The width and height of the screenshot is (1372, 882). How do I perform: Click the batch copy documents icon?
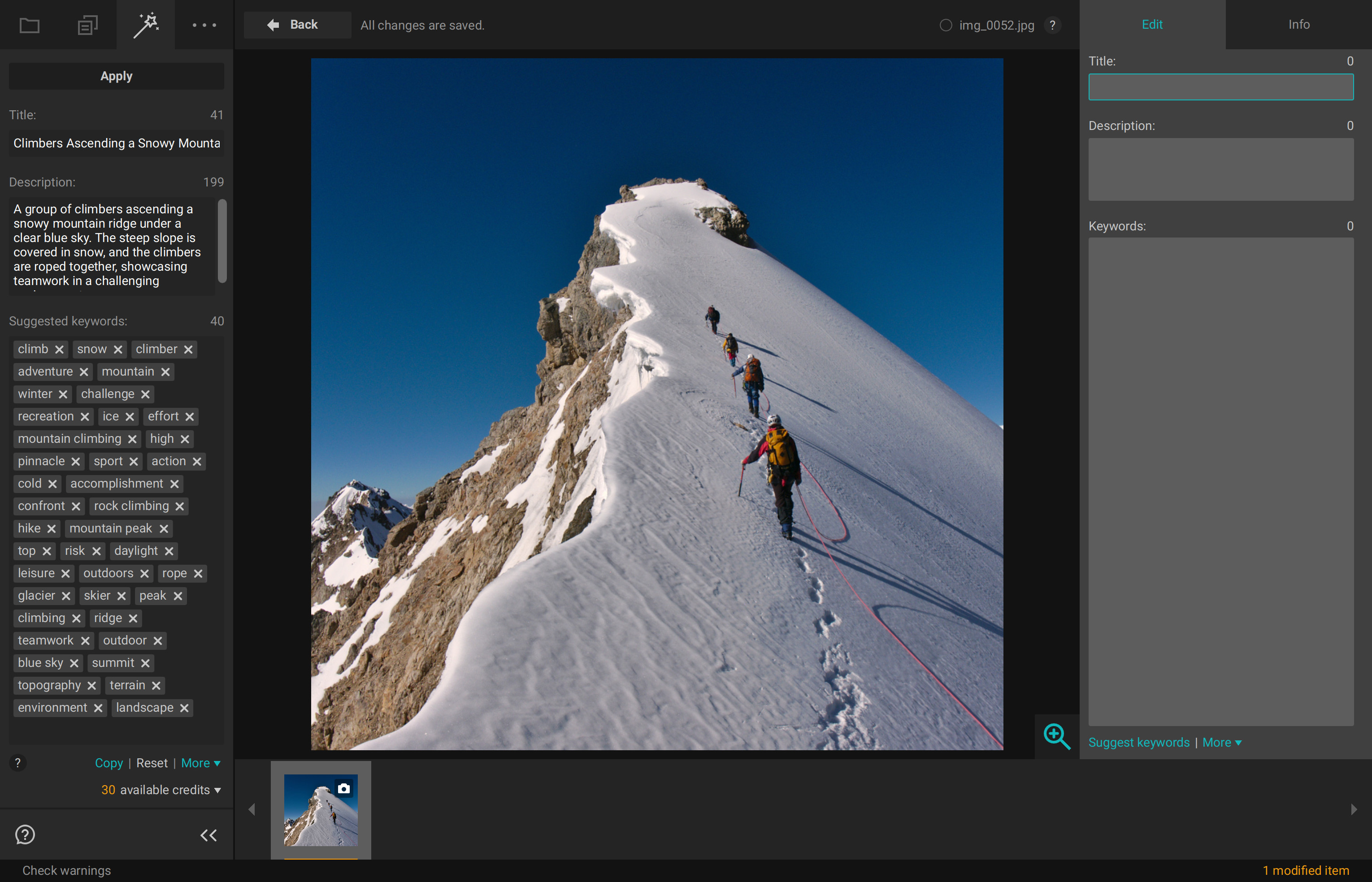87,25
